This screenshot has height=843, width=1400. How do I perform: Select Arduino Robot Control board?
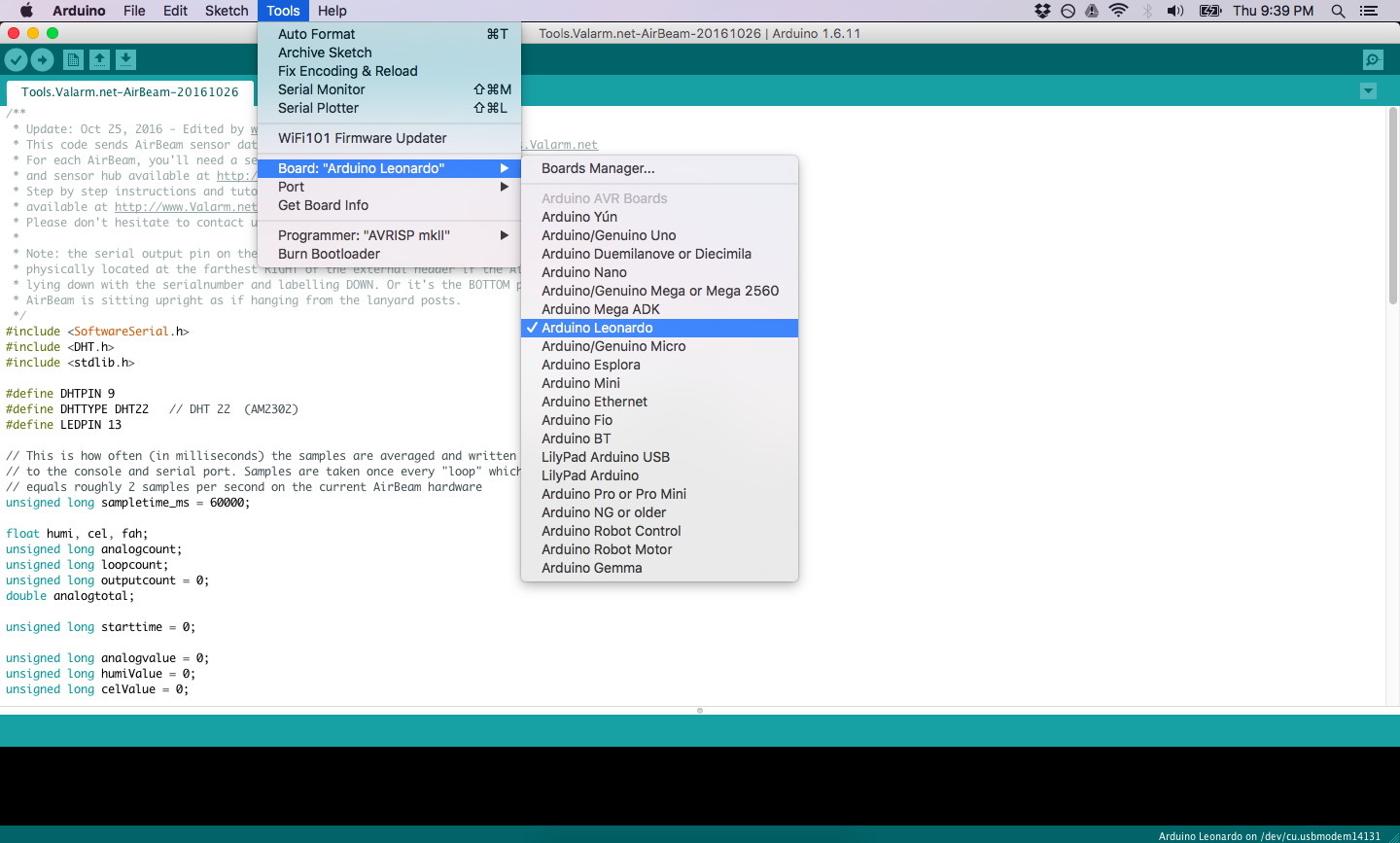point(659,531)
